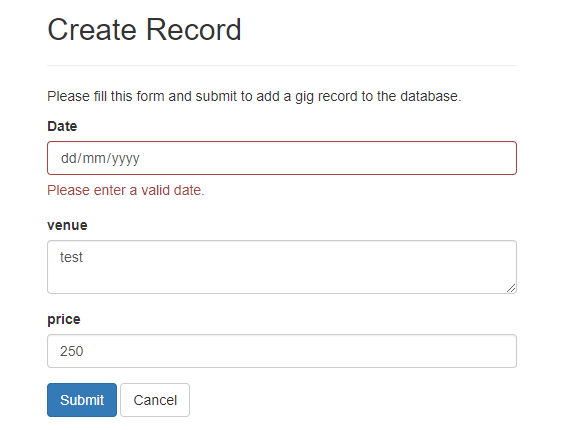Click the form instruction paragraph text
580x430 pixels.
click(x=254, y=96)
